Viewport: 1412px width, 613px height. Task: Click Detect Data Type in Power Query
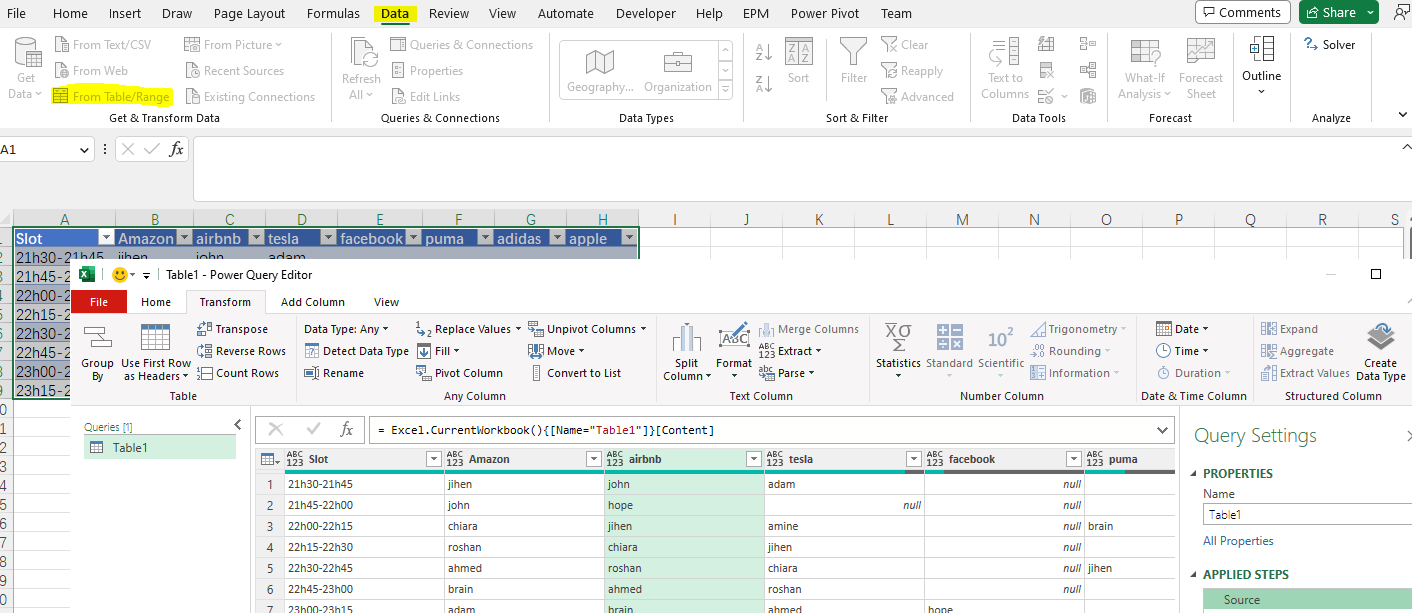(x=356, y=351)
